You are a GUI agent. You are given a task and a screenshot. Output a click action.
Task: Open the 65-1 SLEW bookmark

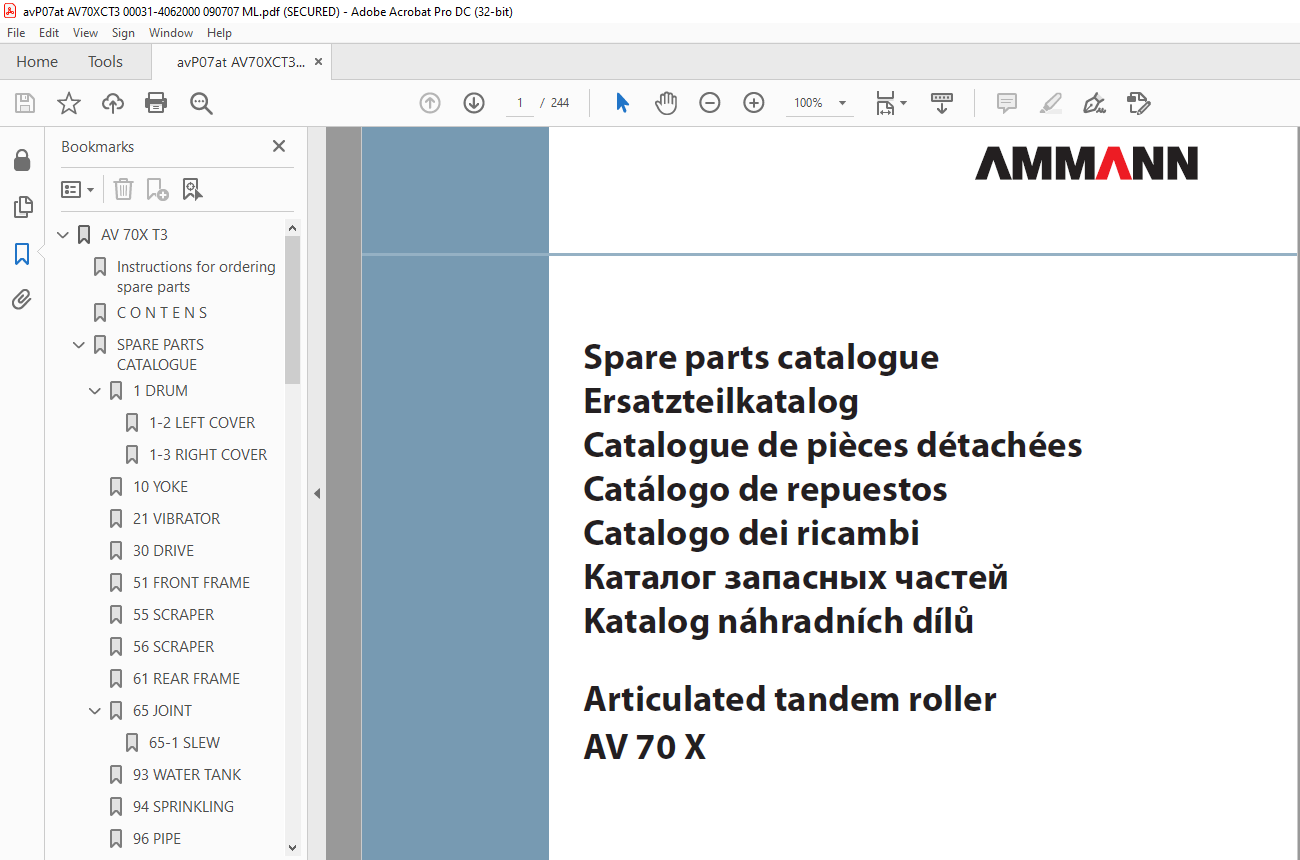tap(184, 743)
